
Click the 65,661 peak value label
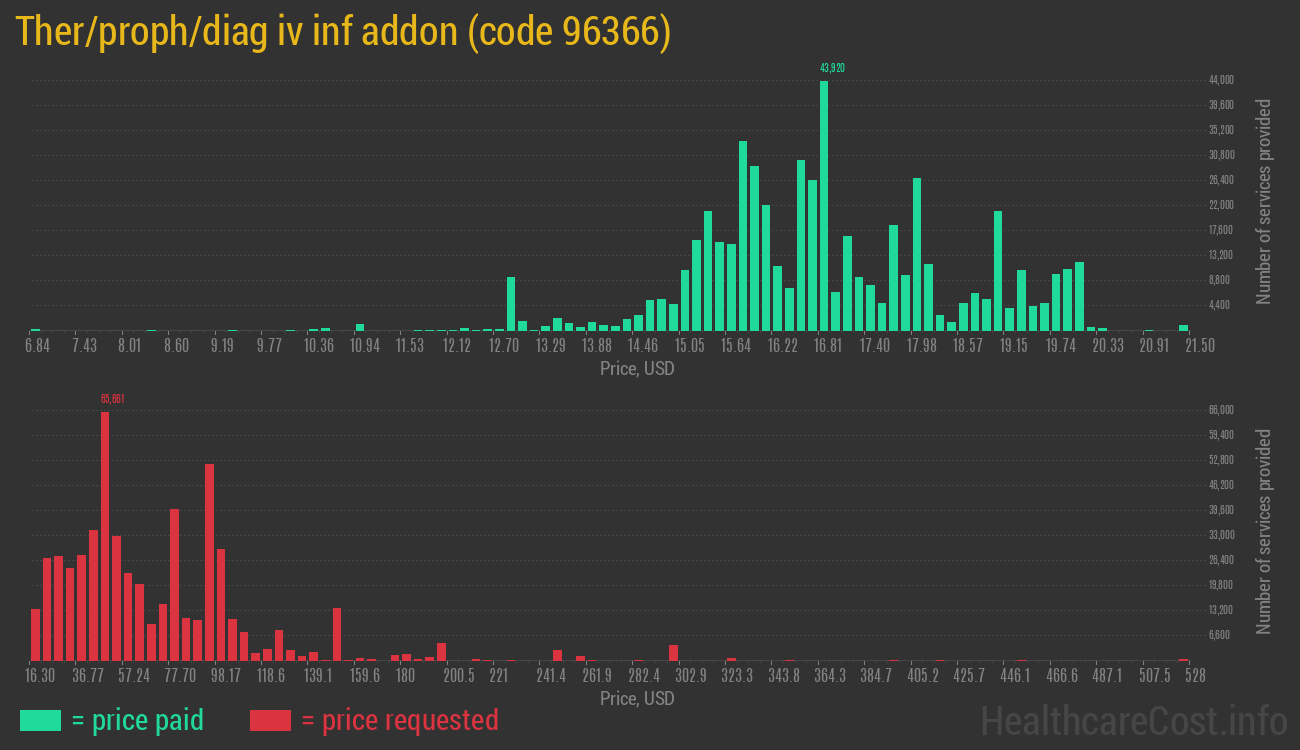[x=112, y=399]
